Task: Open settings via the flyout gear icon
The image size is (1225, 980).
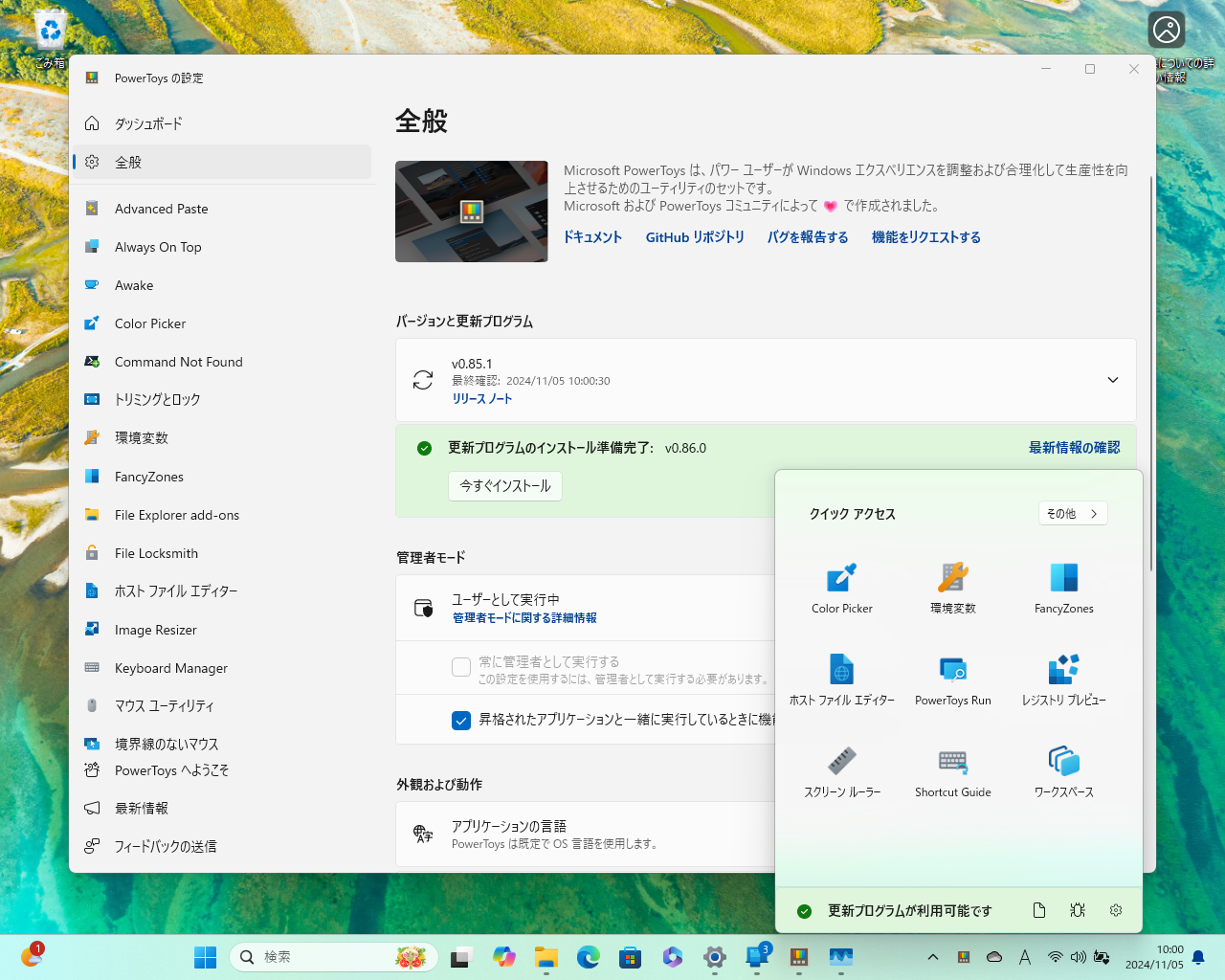Action: coord(1116,910)
